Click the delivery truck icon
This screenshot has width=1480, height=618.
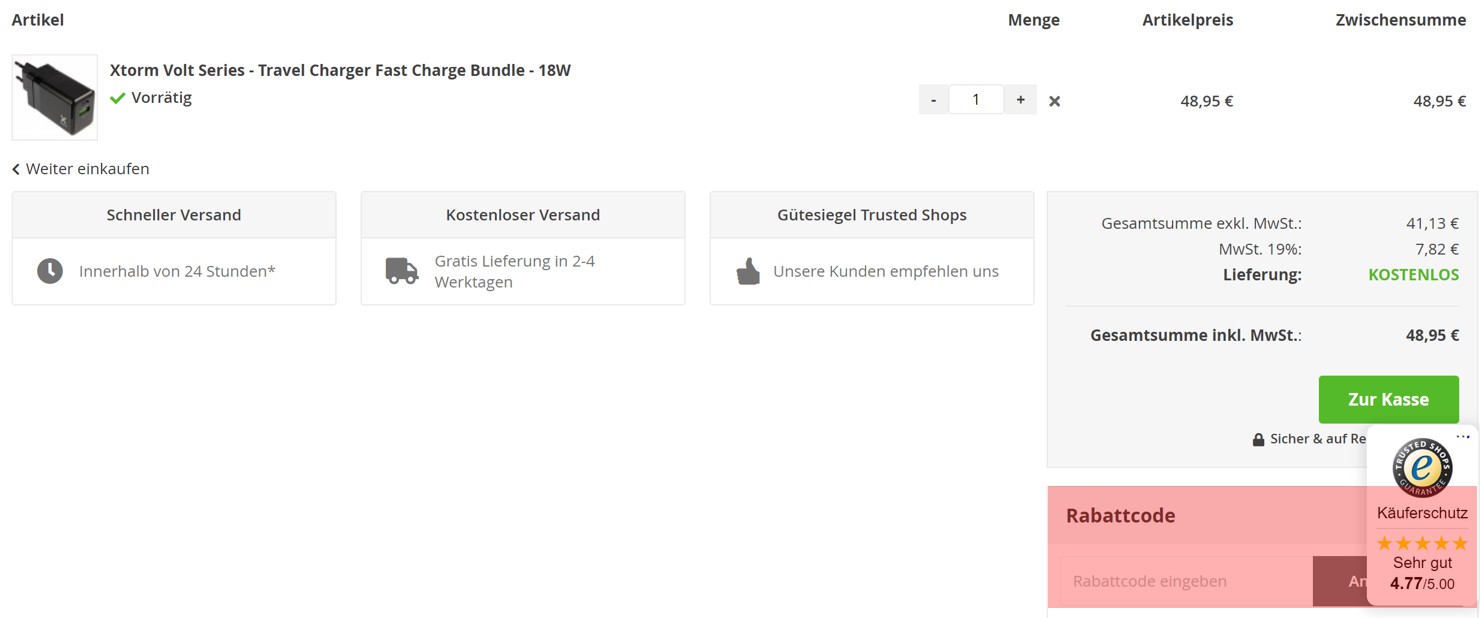[402, 271]
